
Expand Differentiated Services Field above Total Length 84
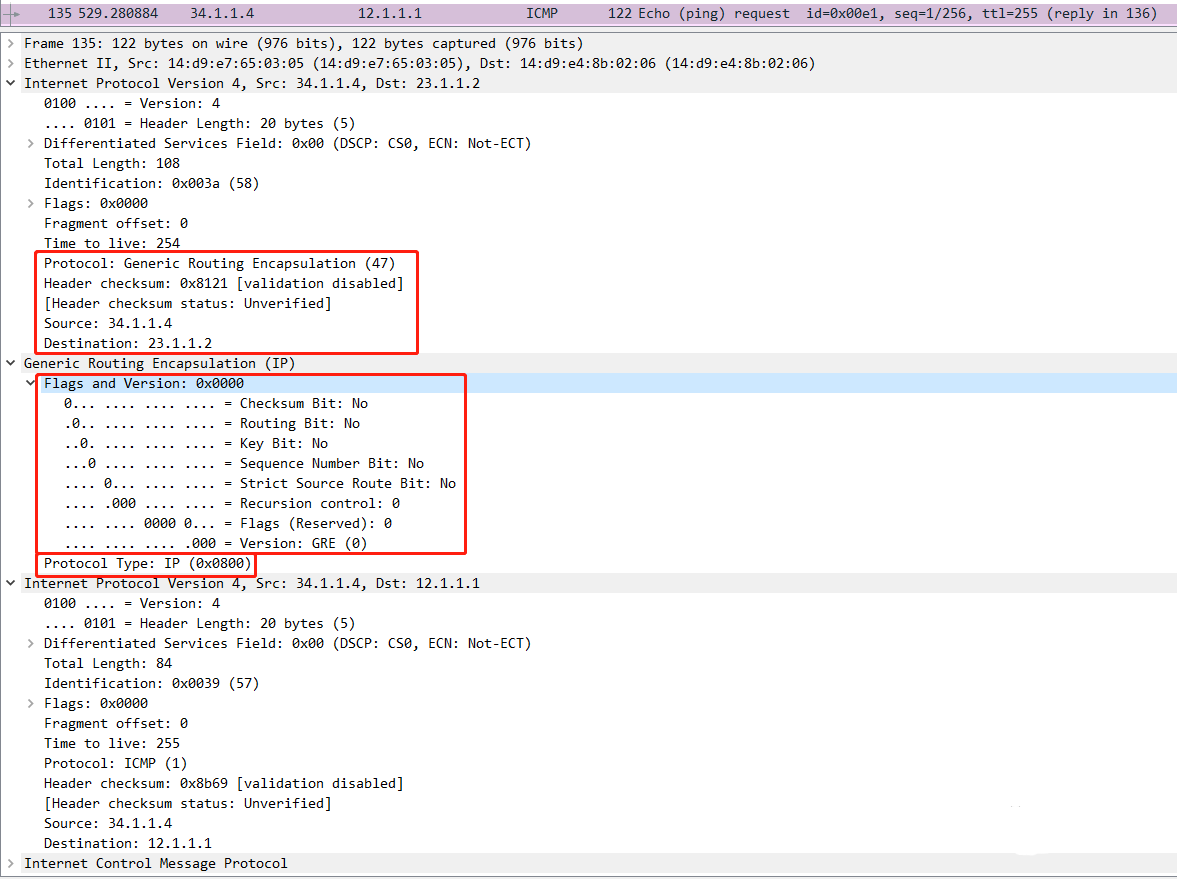(30, 643)
